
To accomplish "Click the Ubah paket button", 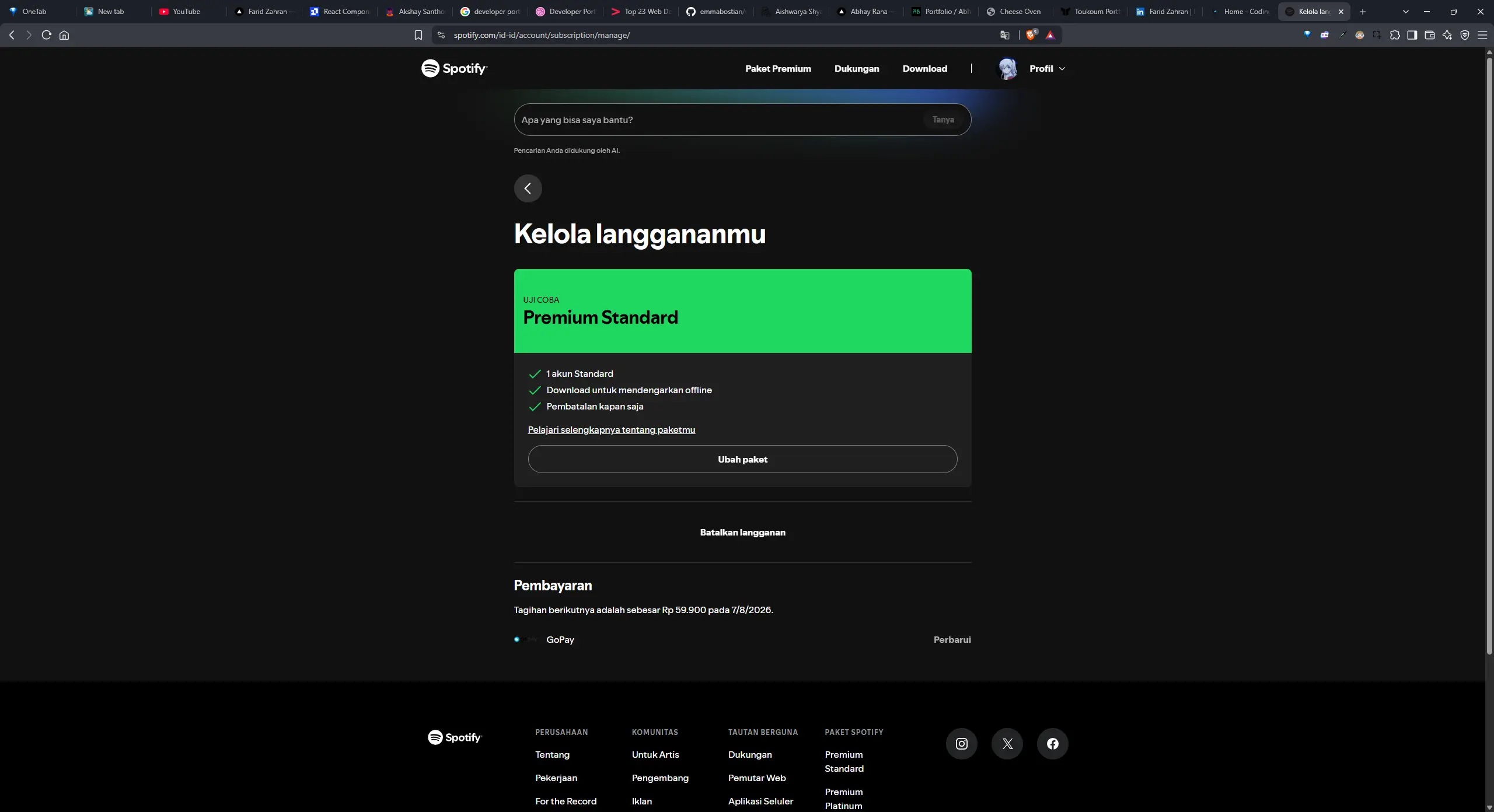I will point(742,459).
